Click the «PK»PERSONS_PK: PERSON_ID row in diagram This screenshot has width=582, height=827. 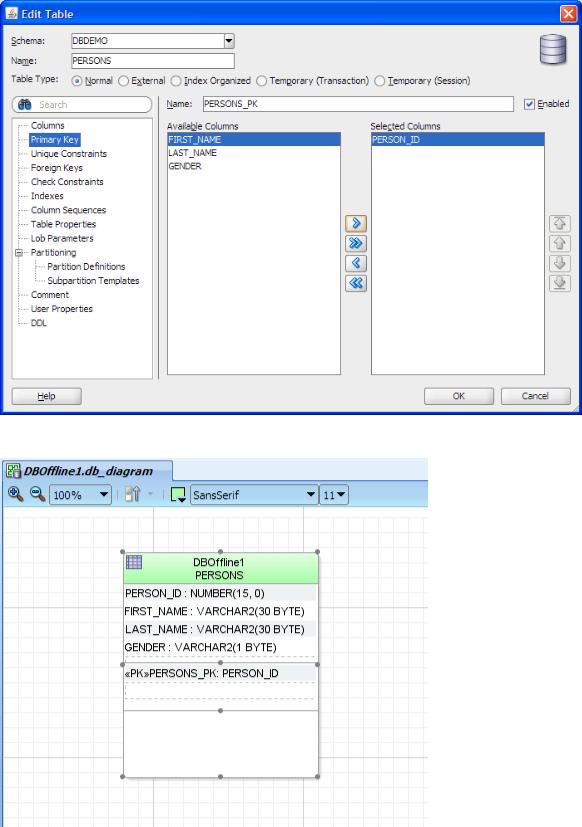click(221, 674)
